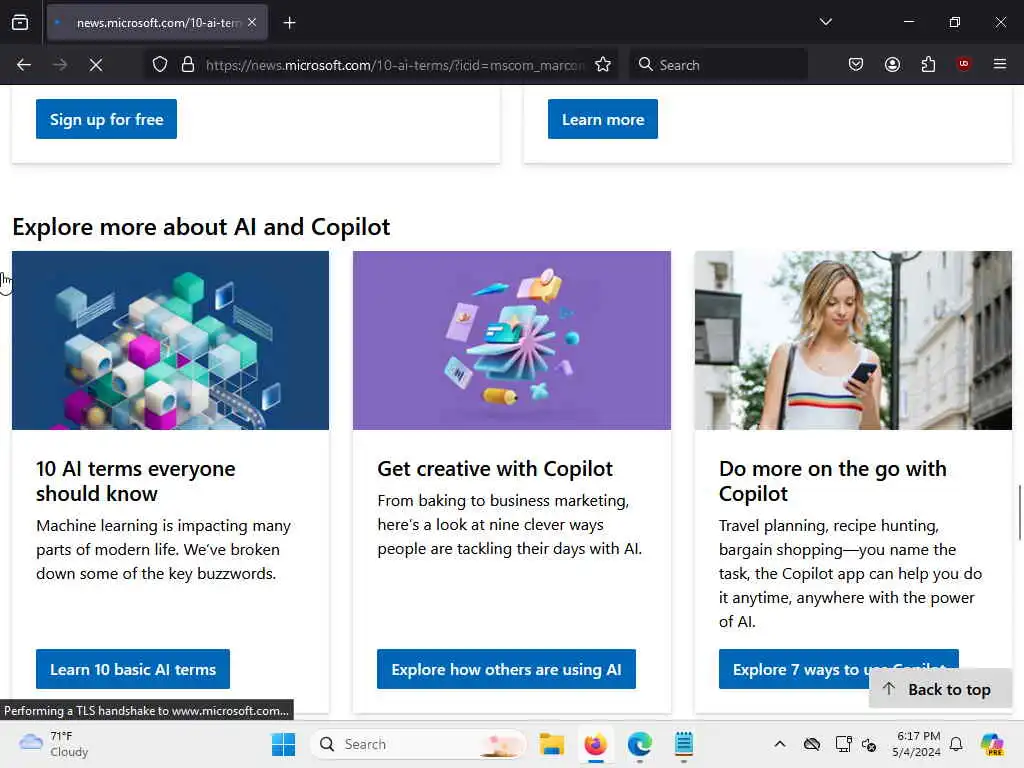Open the AI cubes article thumbnail
1024x768 pixels.
(170, 340)
